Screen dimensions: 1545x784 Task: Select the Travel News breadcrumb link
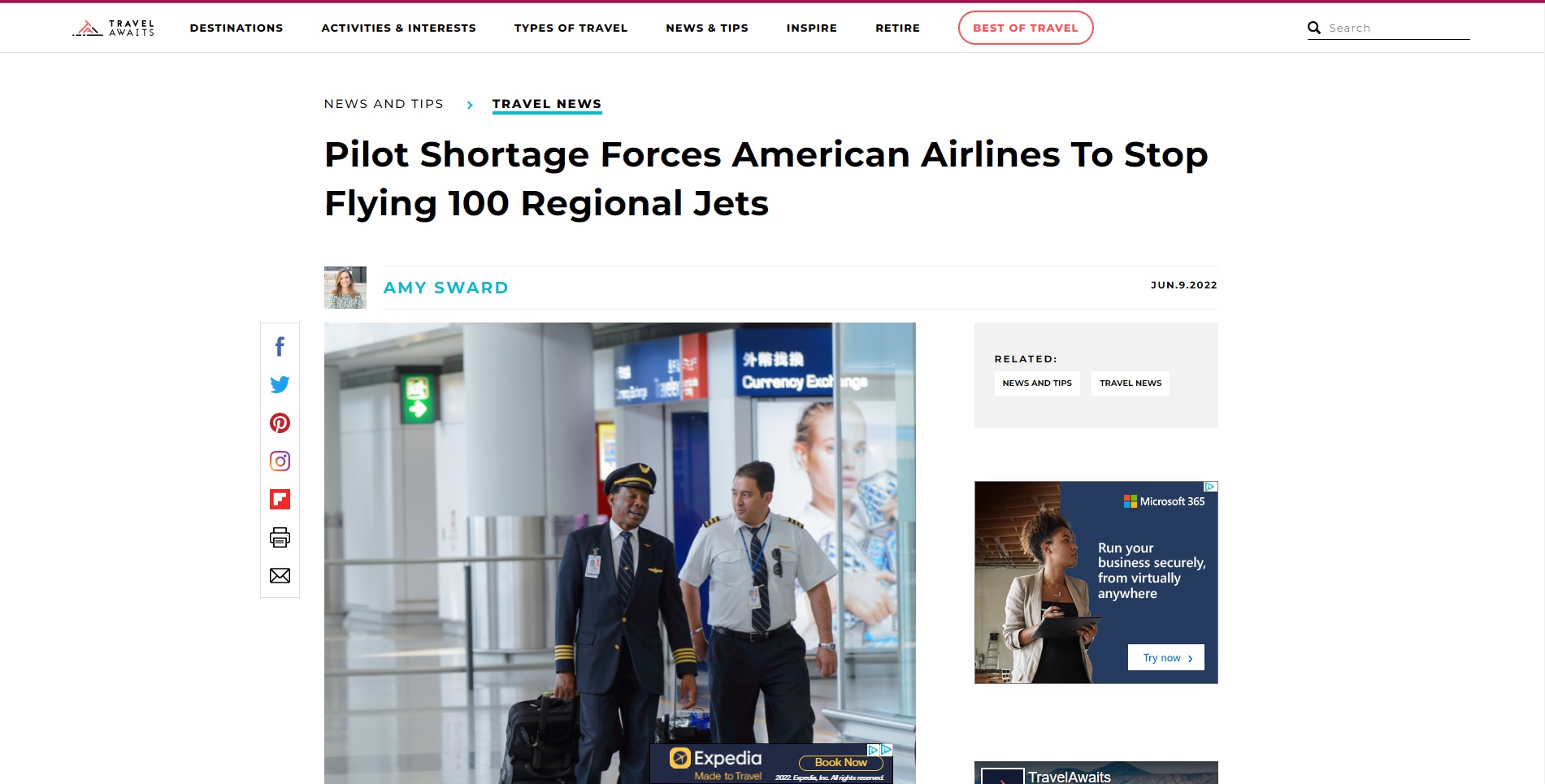547,104
